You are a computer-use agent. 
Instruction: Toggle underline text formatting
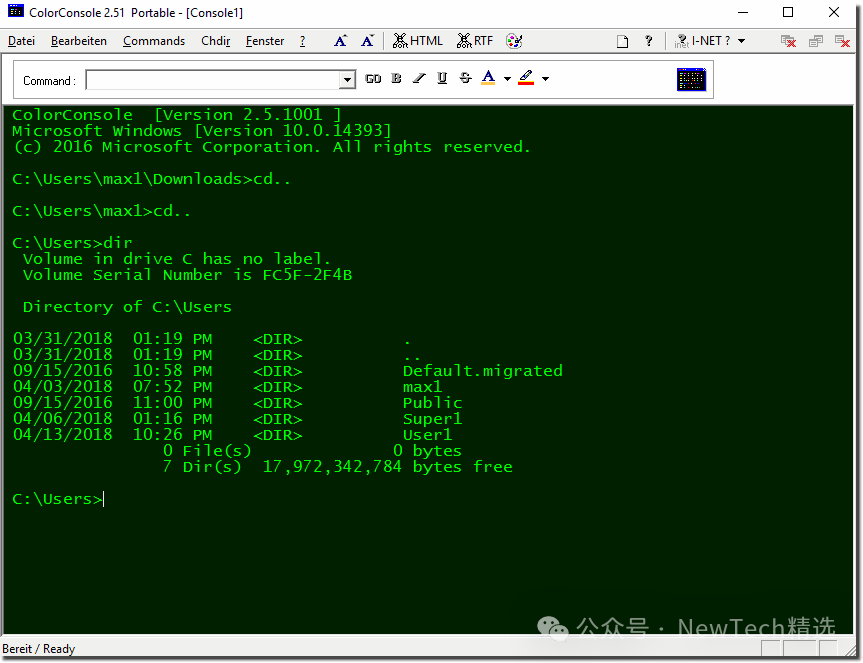point(442,78)
